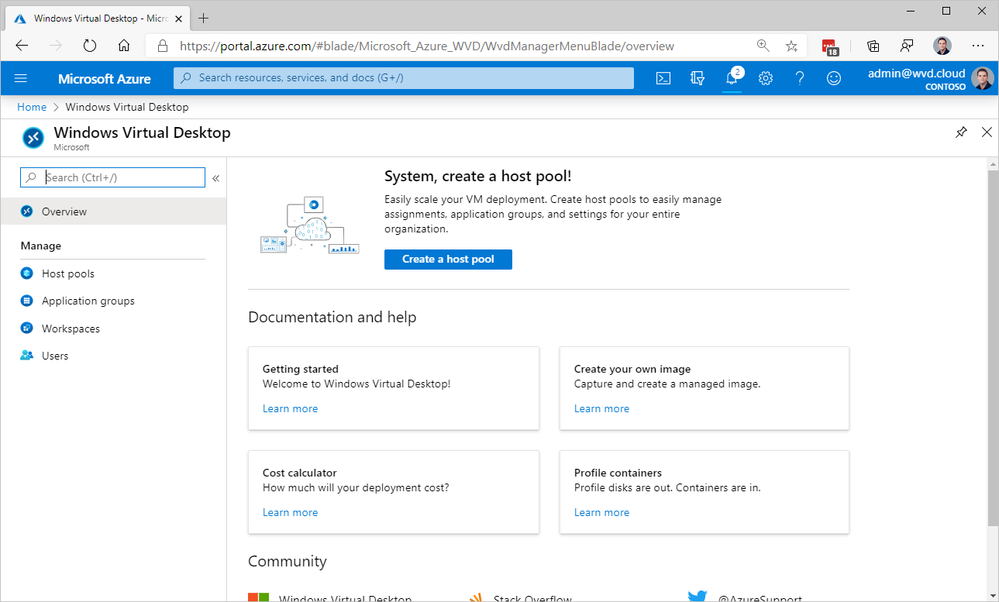Open Directory and subscription filter icon
Viewport: 999px width, 602px height.
coord(698,78)
